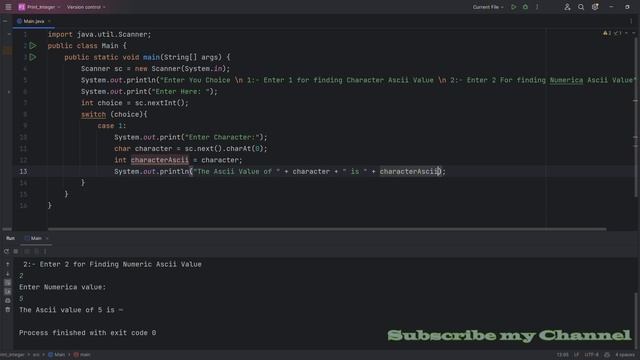Start debugging with the bug icon

[525, 7]
